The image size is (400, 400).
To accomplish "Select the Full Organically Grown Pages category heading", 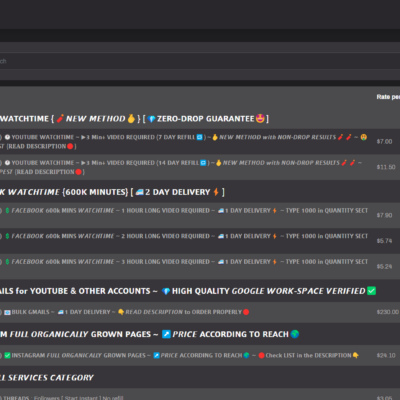I will (150, 334).
